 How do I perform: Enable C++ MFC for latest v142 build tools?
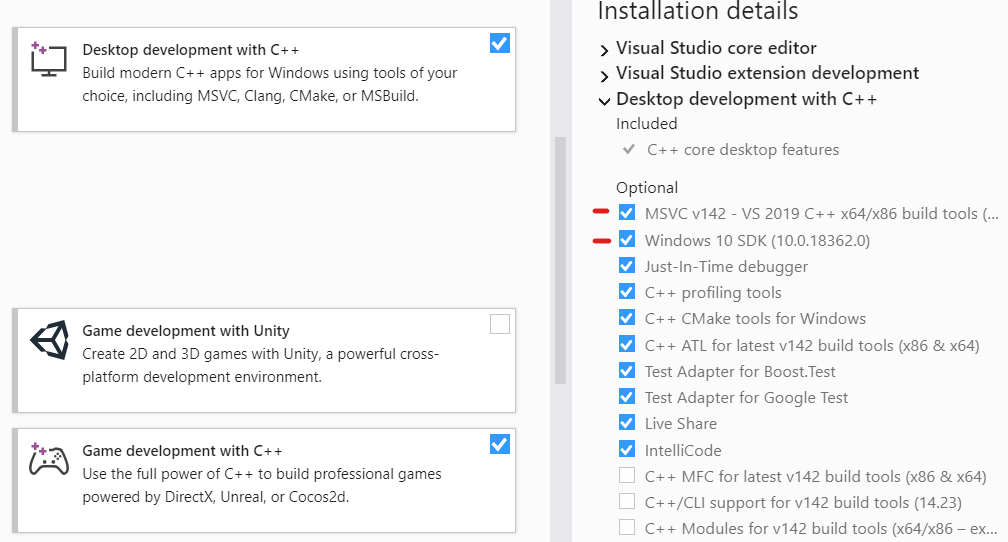click(x=627, y=475)
